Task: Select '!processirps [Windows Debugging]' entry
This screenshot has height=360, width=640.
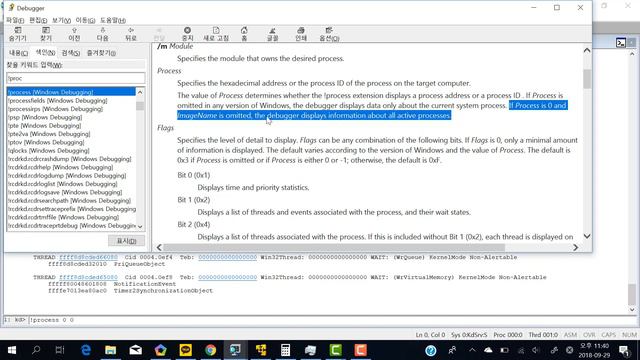Action: point(56,109)
